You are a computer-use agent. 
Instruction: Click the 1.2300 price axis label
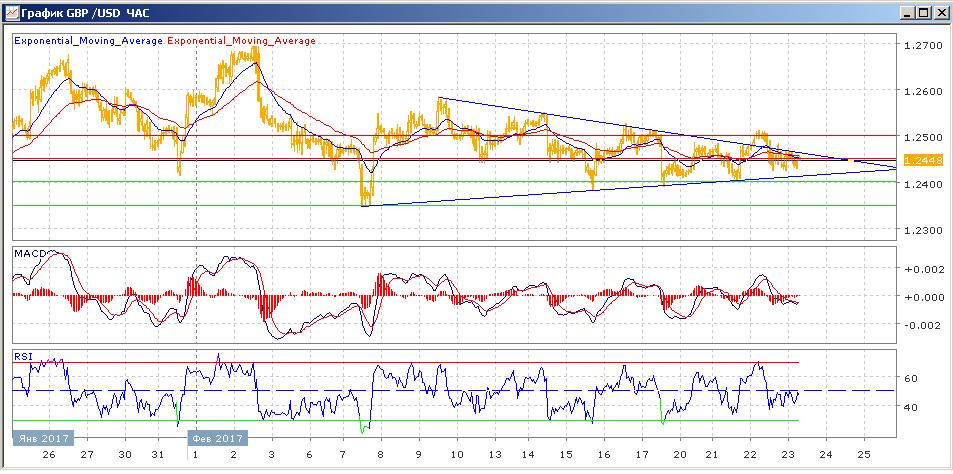[x=922, y=231]
